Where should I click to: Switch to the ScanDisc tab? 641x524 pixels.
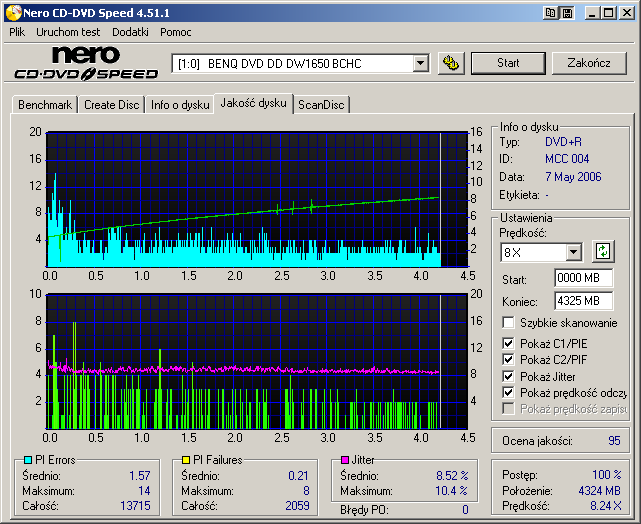click(321, 105)
